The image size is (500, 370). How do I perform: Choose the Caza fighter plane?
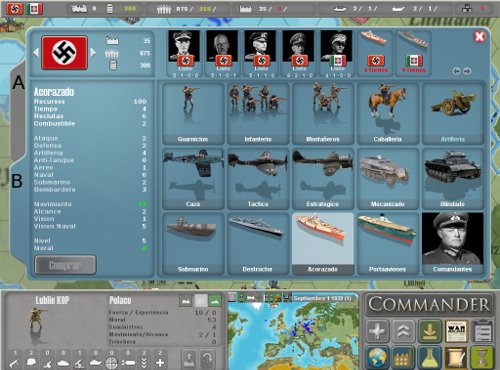pos(193,178)
